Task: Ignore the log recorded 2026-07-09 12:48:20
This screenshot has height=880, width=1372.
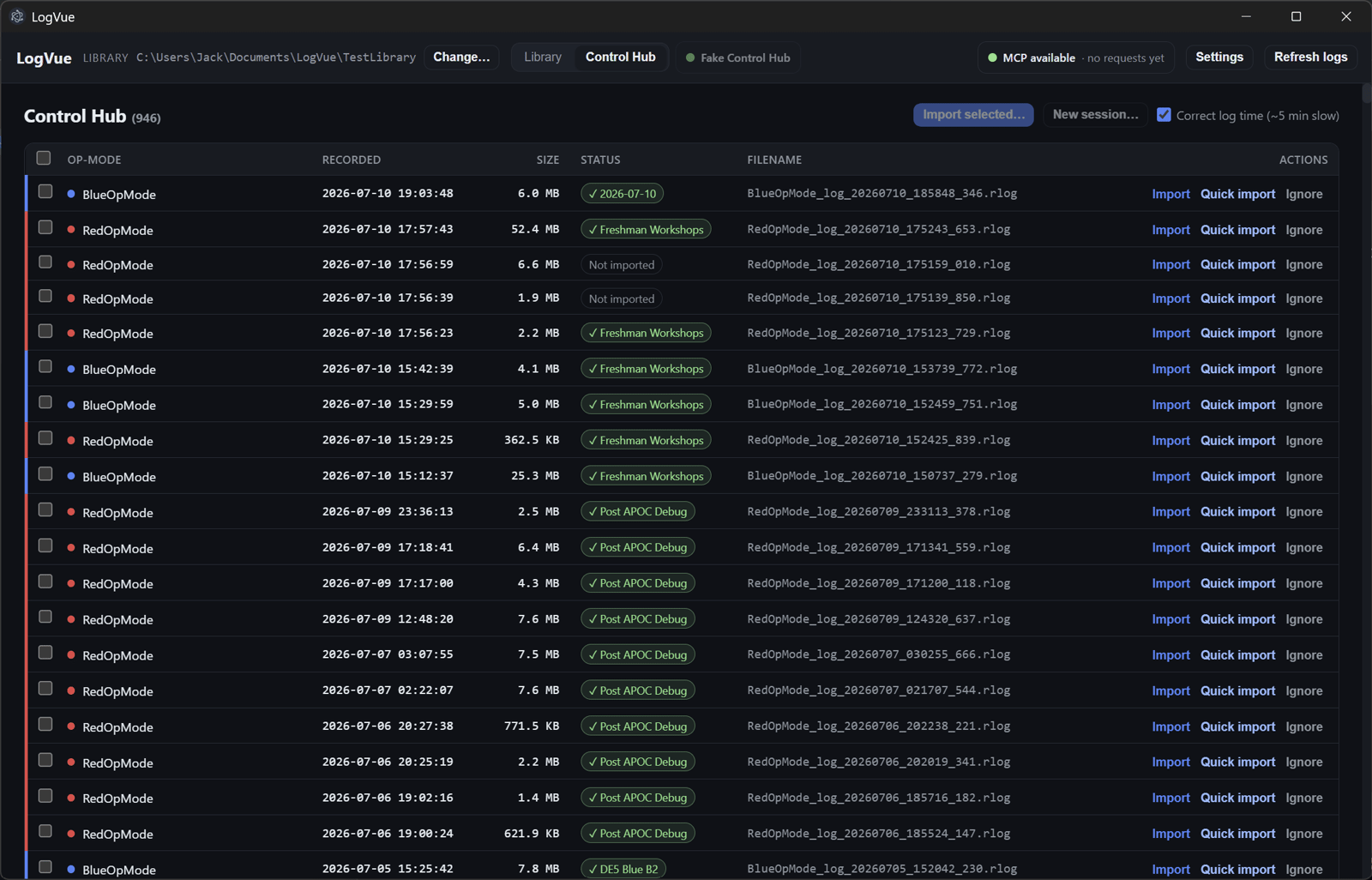Action: pyautogui.click(x=1303, y=619)
